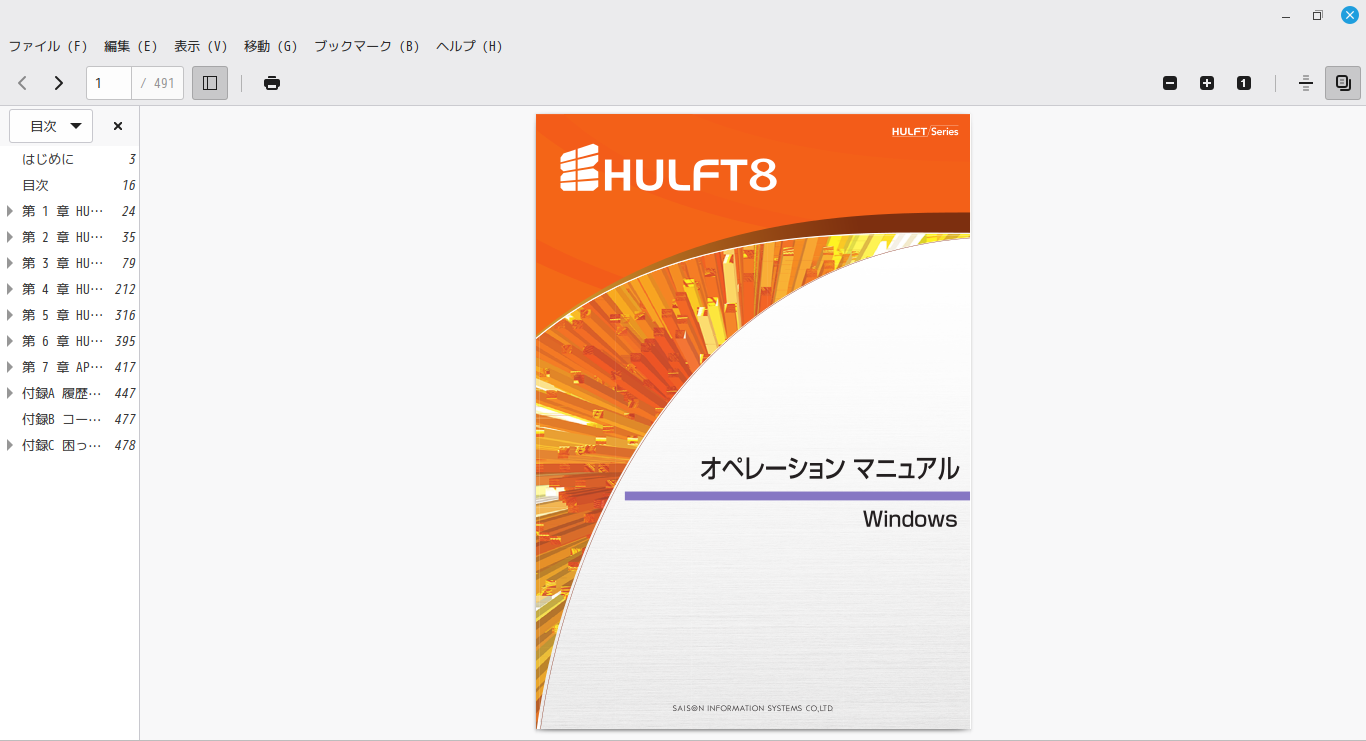Open the 表示 (V) menu
The image size is (1366, 741).
coord(201,46)
